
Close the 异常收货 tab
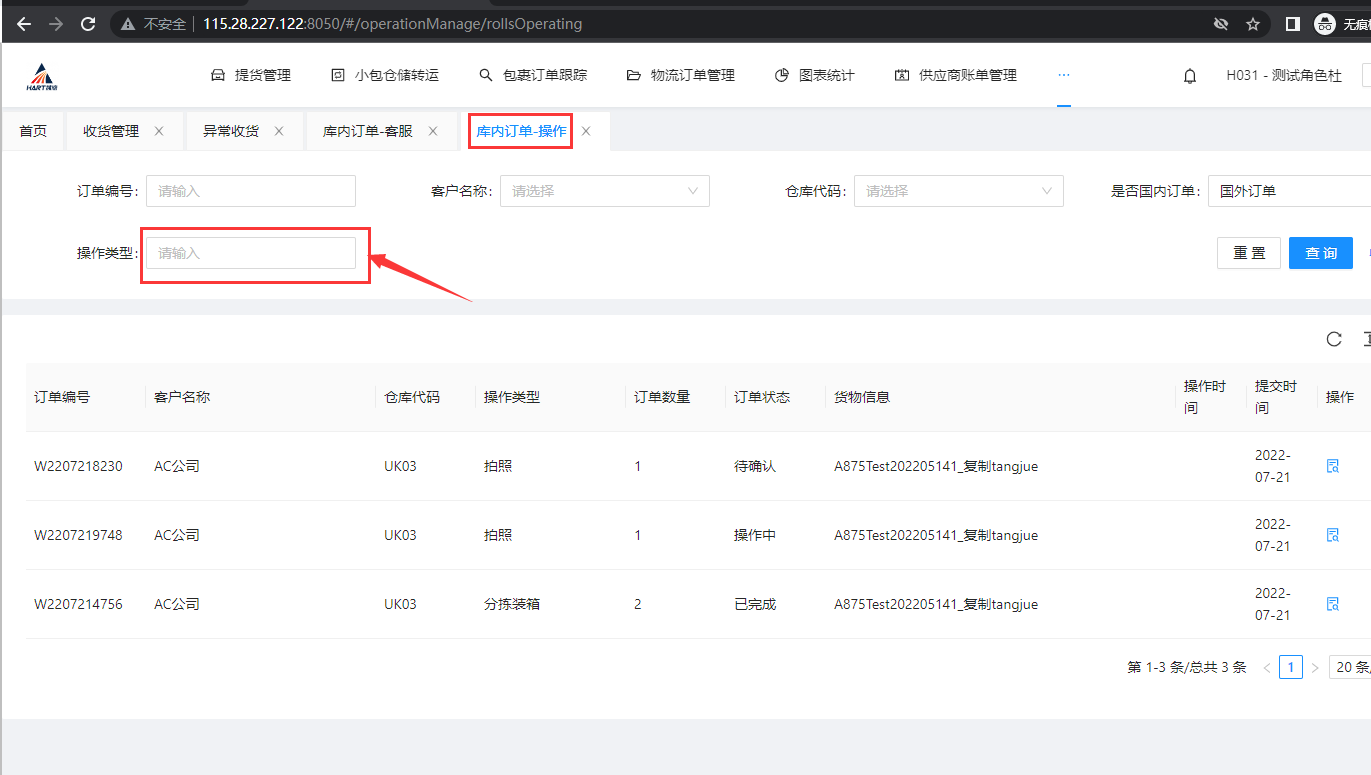(279, 131)
